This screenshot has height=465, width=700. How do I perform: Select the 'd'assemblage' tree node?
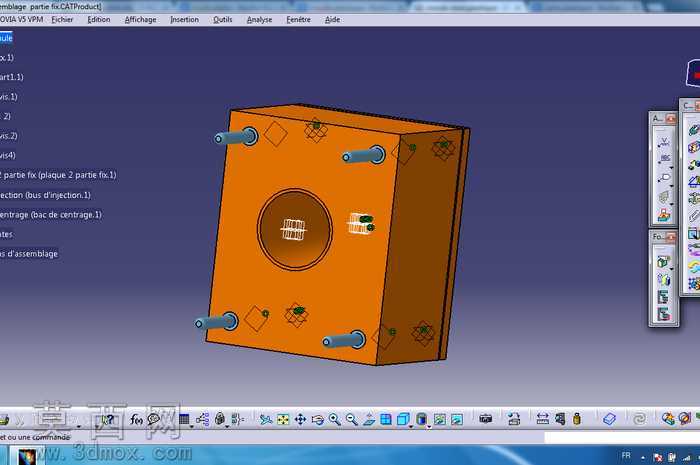(x=29, y=253)
